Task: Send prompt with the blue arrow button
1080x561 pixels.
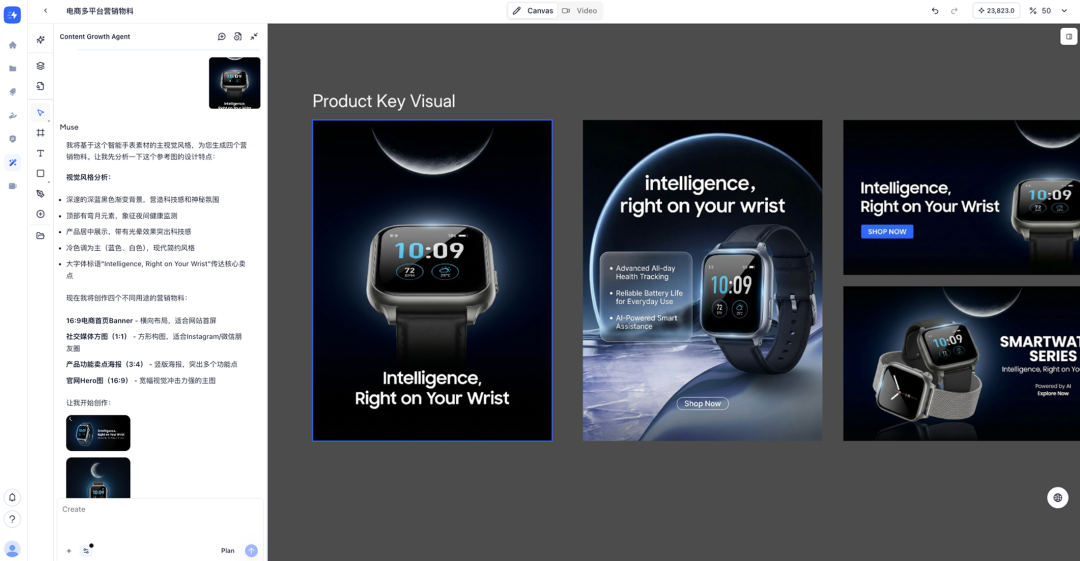Action: pyautogui.click(x=251, y=551)
